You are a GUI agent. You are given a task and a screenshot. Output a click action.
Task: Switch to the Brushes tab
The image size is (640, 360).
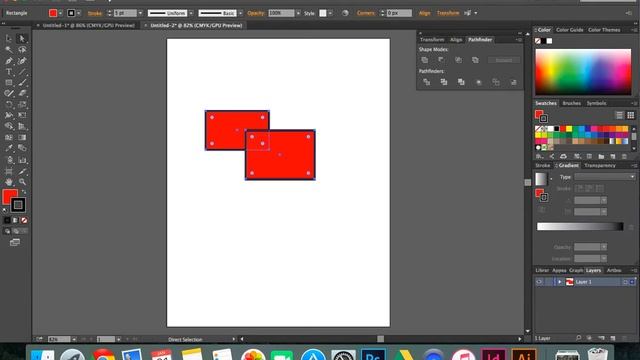tap(571, 103)
